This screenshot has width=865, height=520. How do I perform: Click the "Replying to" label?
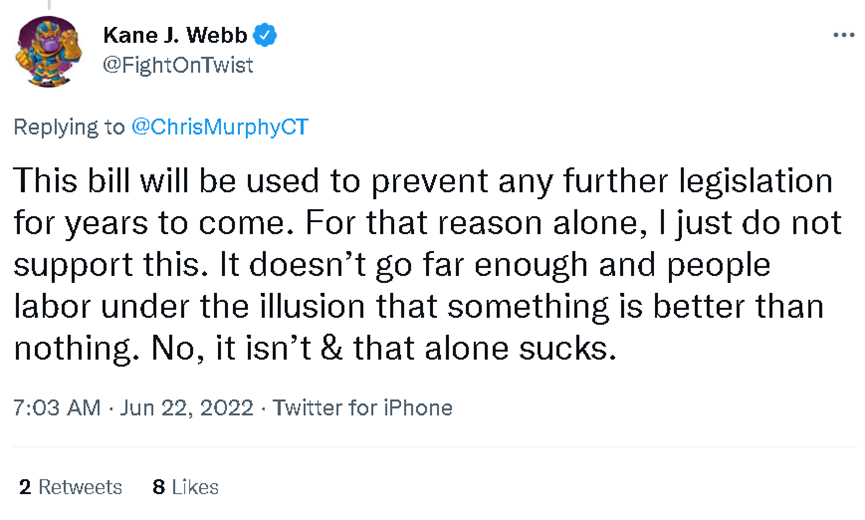[69, 127]
